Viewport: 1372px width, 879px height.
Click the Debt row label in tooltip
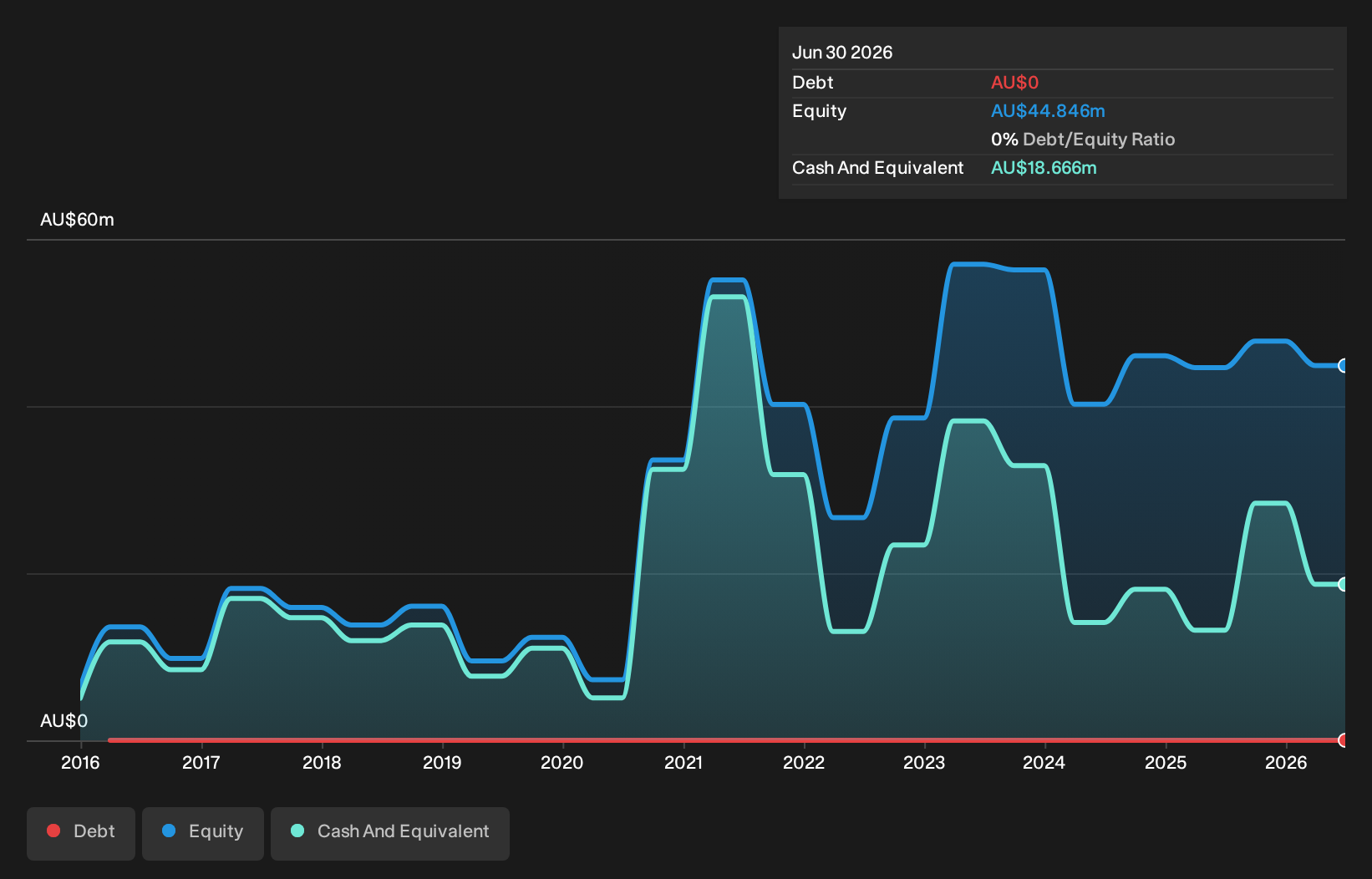coord(813,83)
